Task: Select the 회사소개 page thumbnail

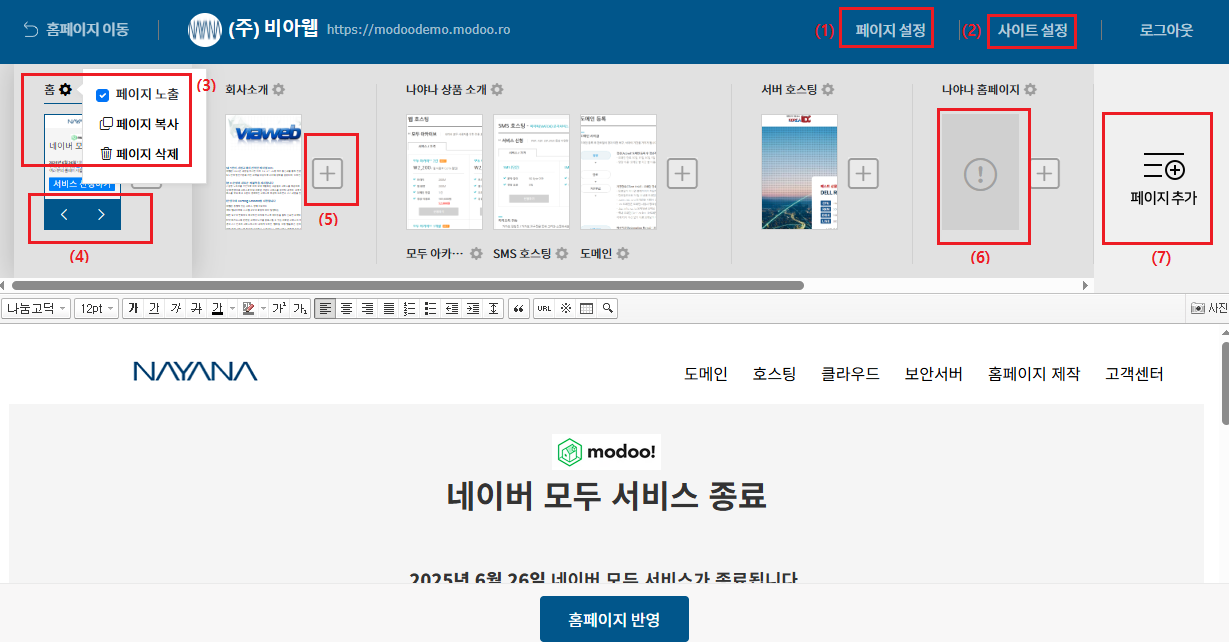Action: (x=264, y=172)
